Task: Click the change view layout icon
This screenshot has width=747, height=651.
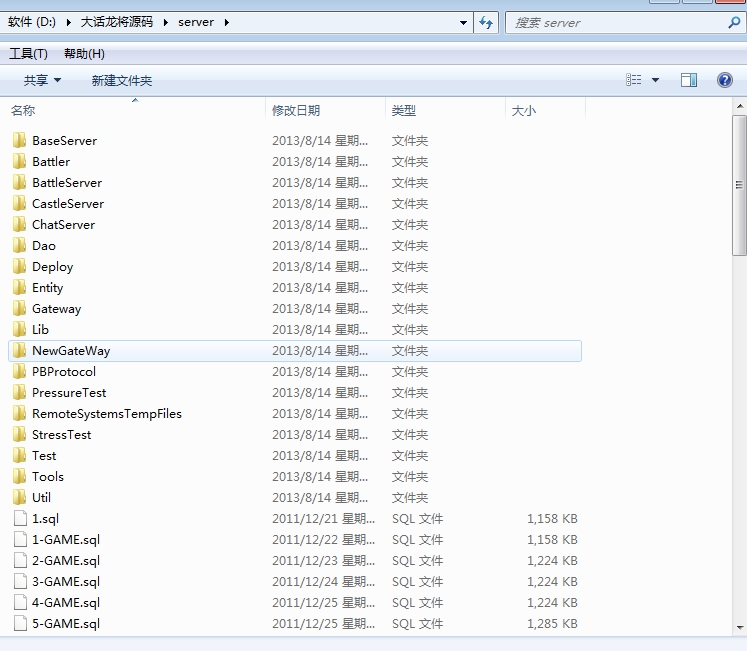Action: pyautogui.click(x=634, y=80)
